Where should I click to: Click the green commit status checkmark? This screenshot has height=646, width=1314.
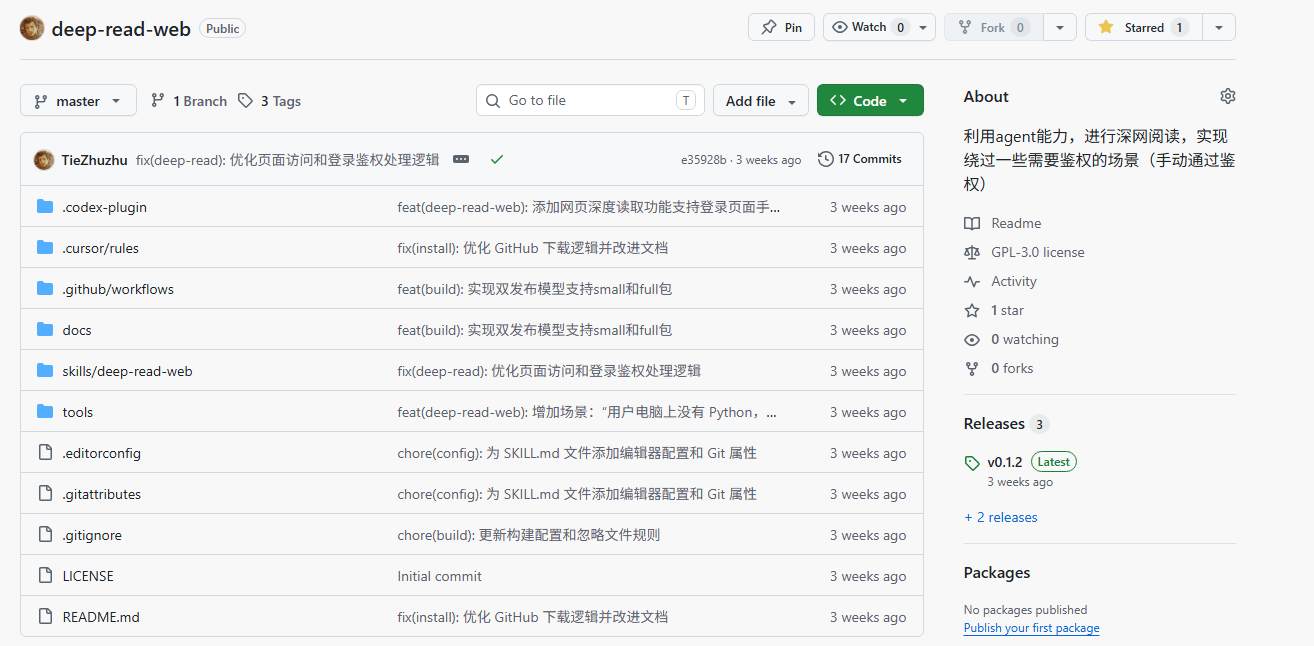click(497, 159)
